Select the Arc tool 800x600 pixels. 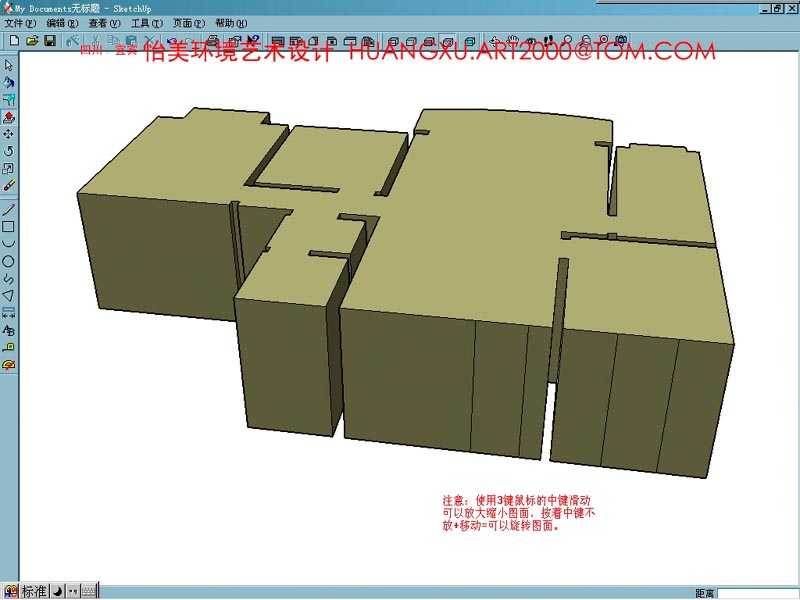[9, 244]
